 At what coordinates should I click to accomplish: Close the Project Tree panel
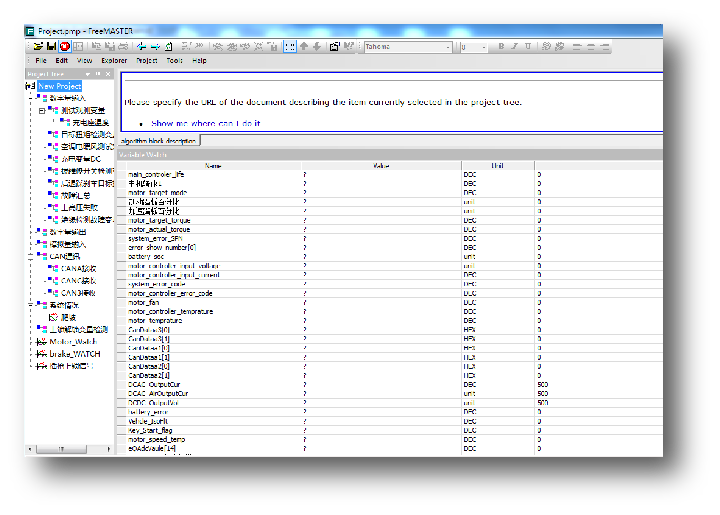(x=108, y=74)
